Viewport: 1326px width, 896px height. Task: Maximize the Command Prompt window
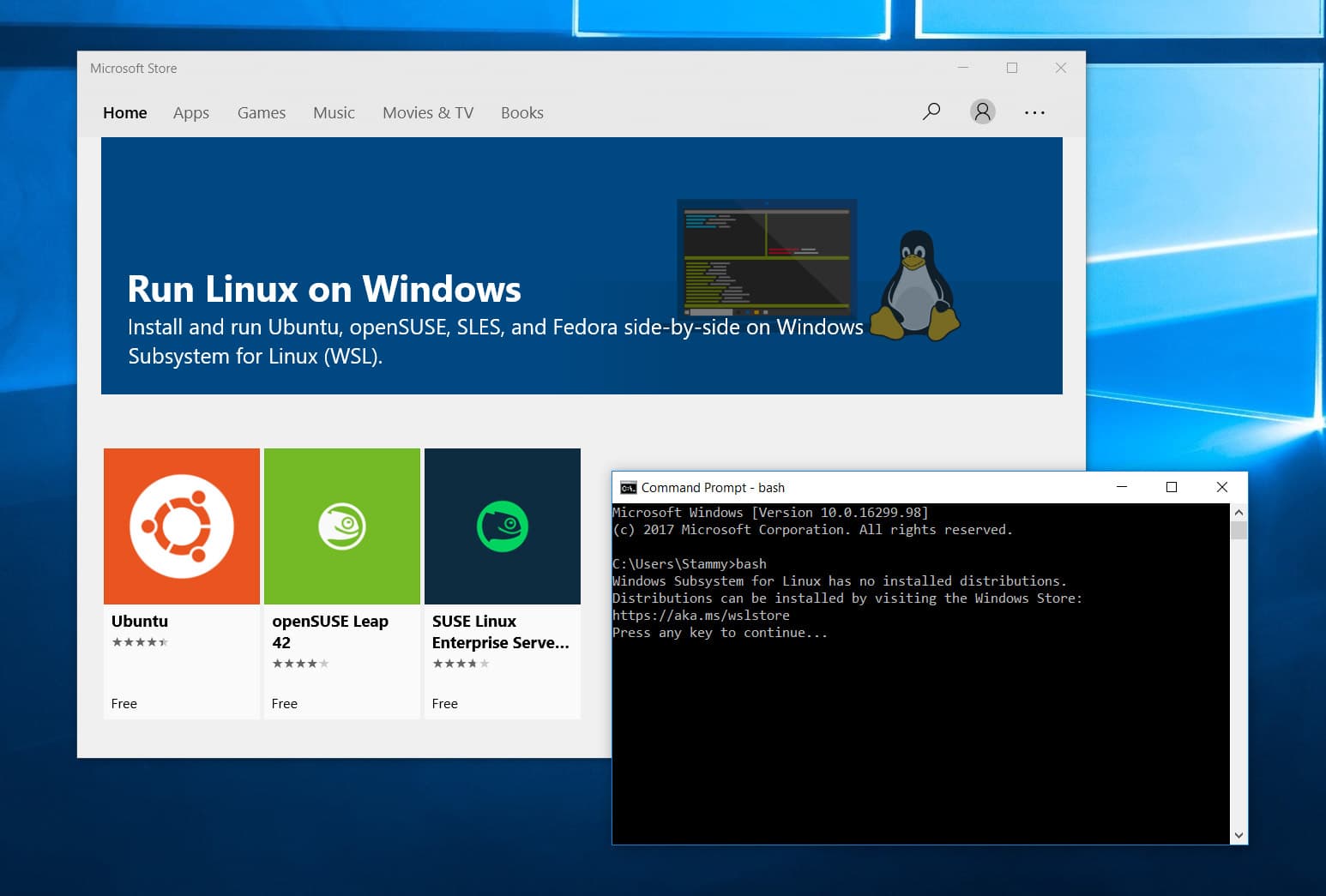1172,486
